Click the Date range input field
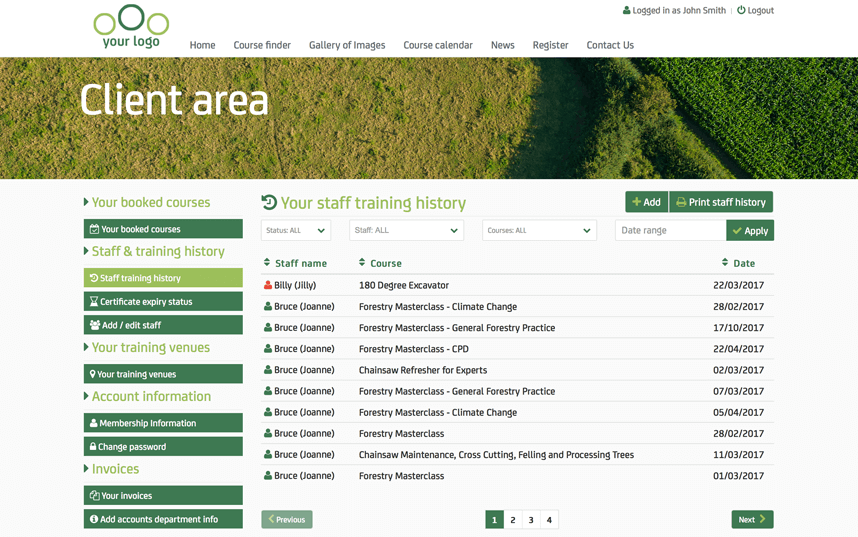This screenshot has width=858, height=537. tap(670, 231)
